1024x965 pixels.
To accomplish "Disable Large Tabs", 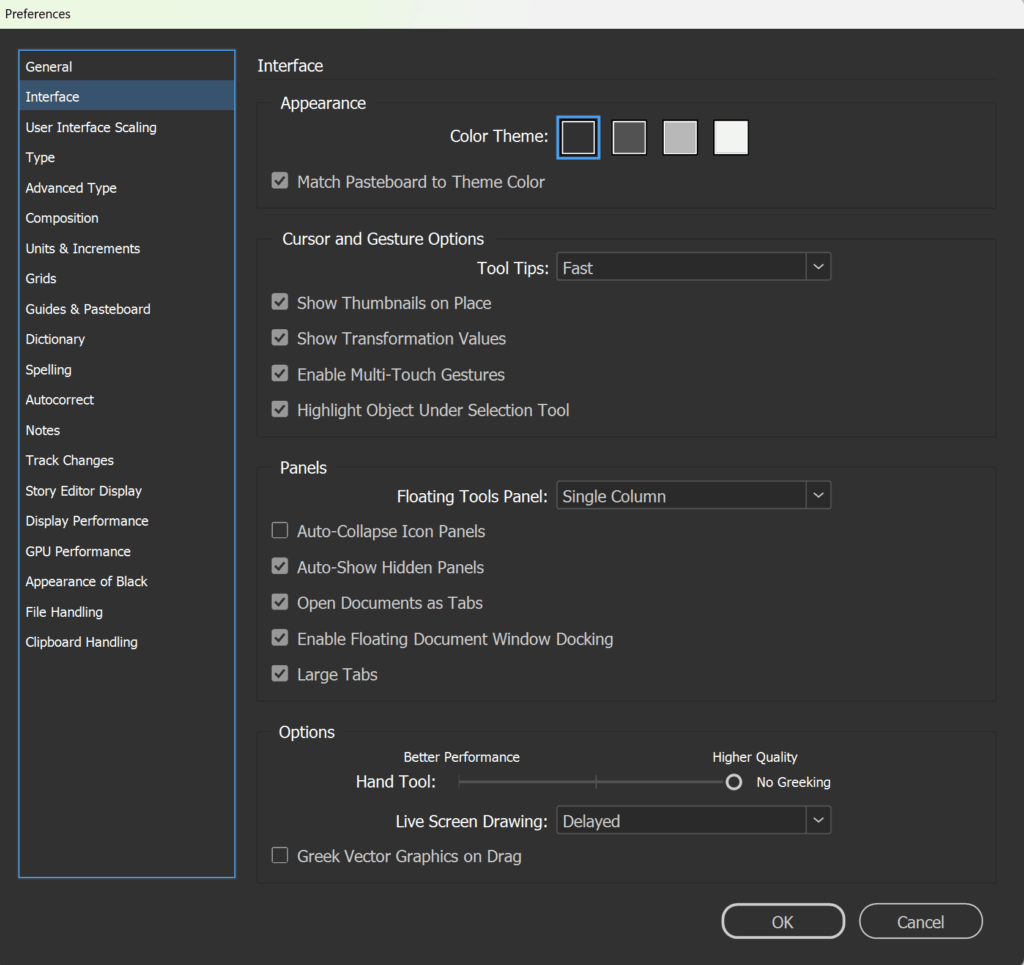I will (280, 673).
